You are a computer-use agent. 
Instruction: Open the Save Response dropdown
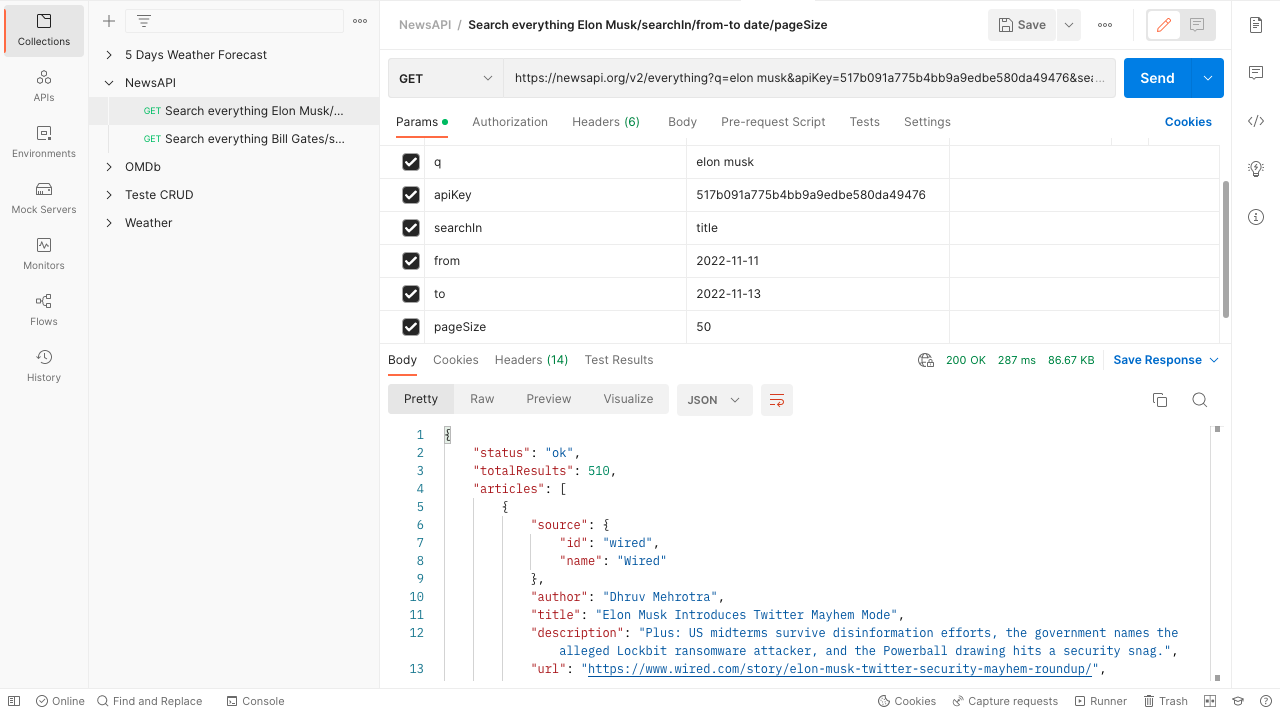click(x=1166, y=360)
